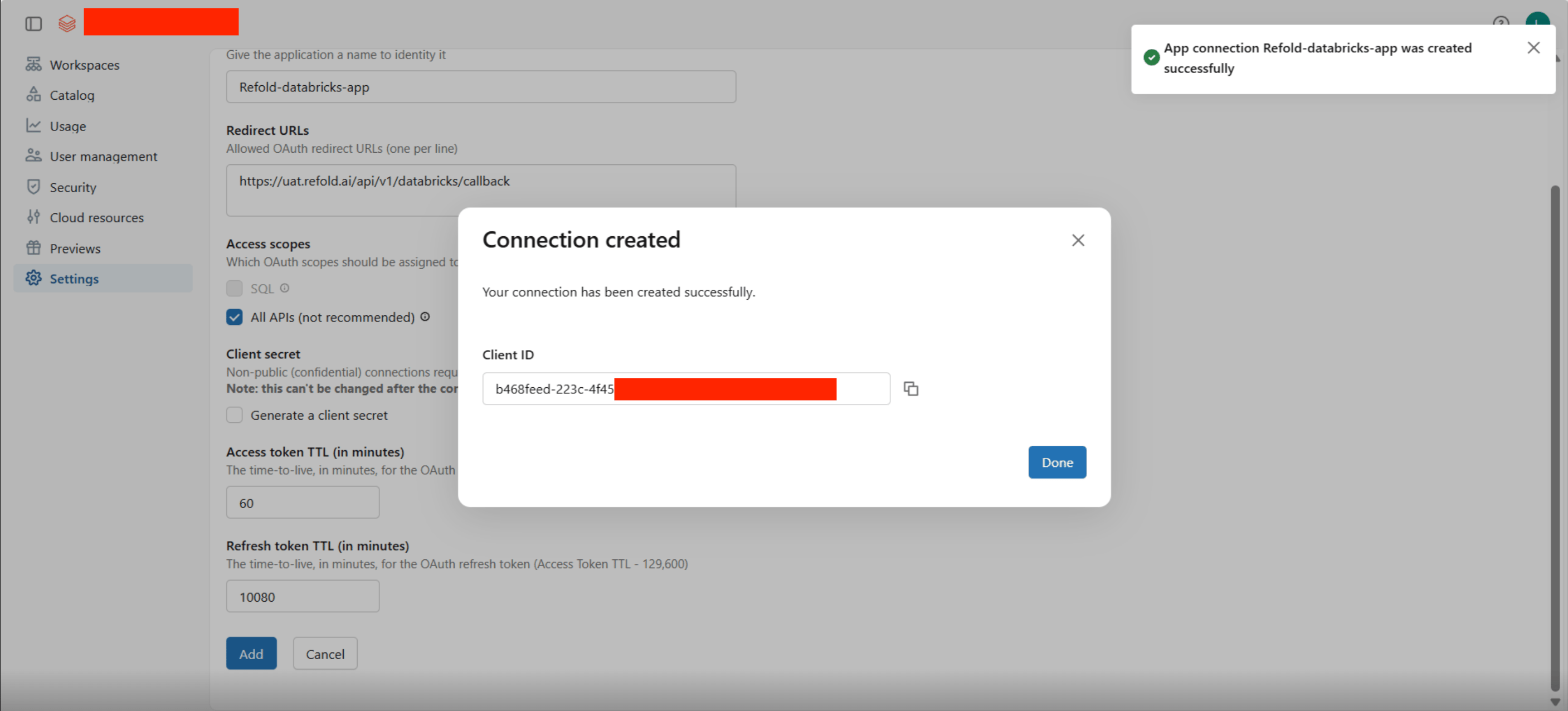Click "Access token TTL (in minutes)" label

pyautogui.click(x=315, y=452)
